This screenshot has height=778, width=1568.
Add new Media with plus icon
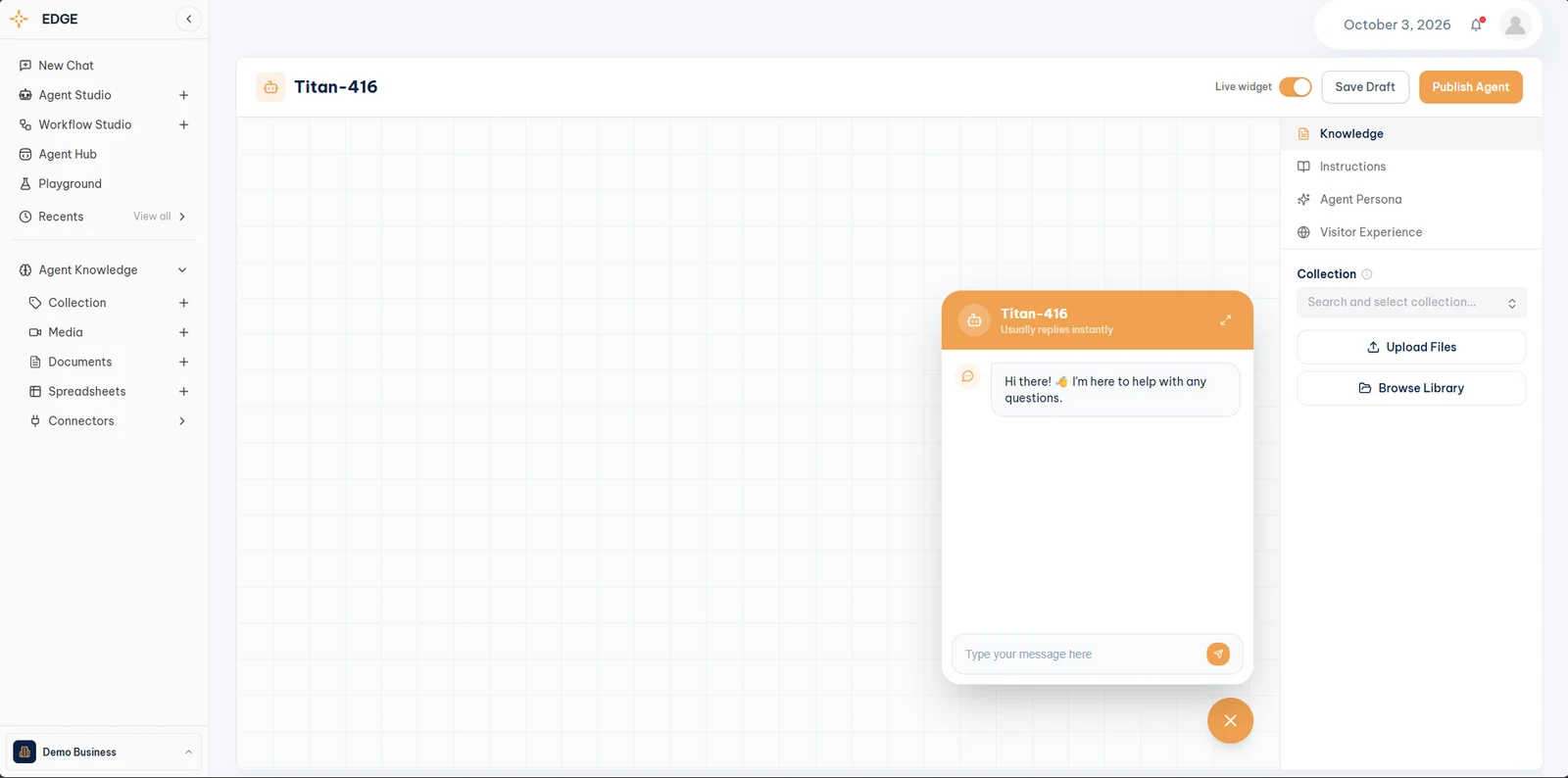click(183, 332)
